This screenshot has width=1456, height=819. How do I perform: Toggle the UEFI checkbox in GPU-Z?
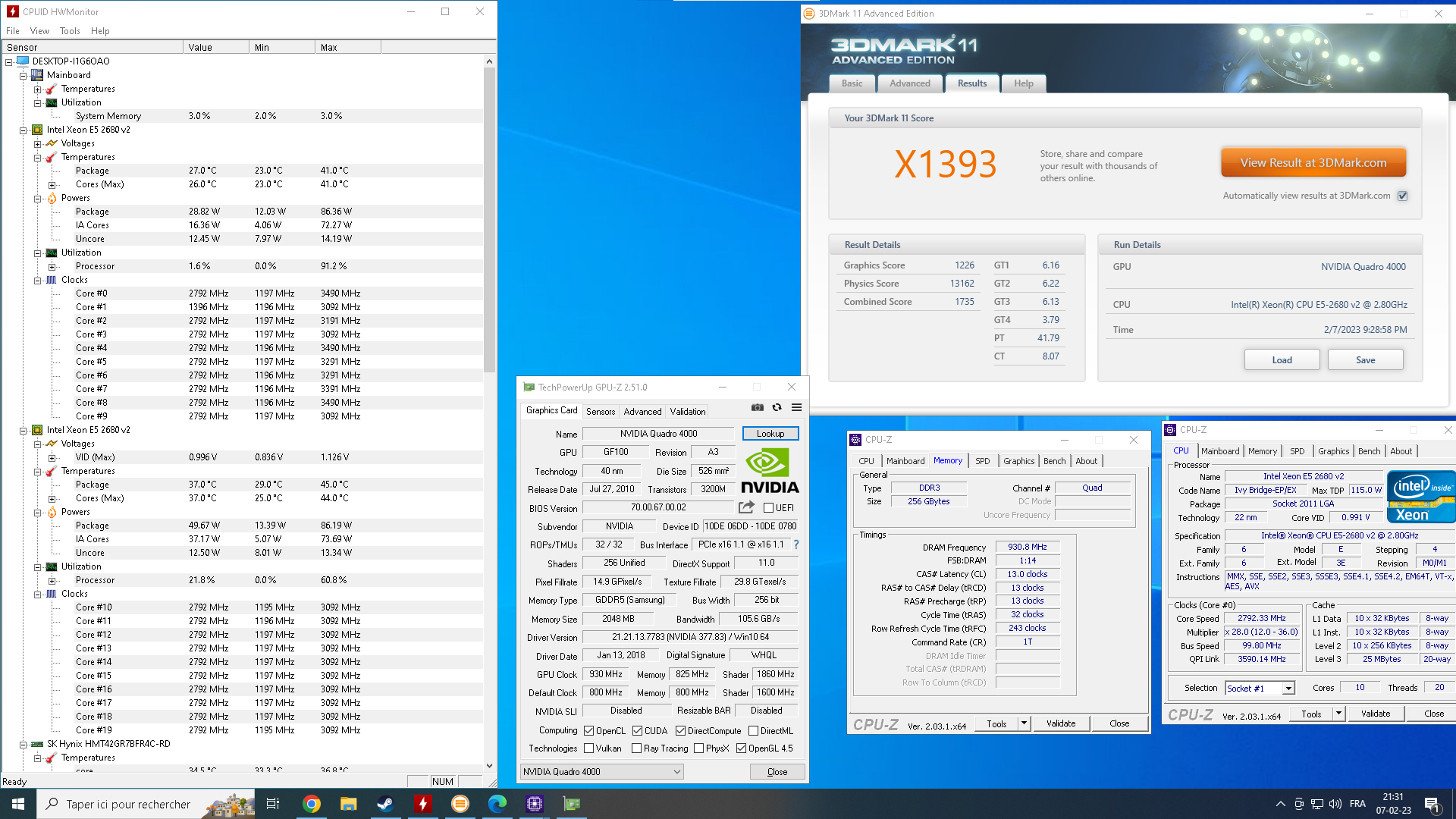click(x=768, y=508)
